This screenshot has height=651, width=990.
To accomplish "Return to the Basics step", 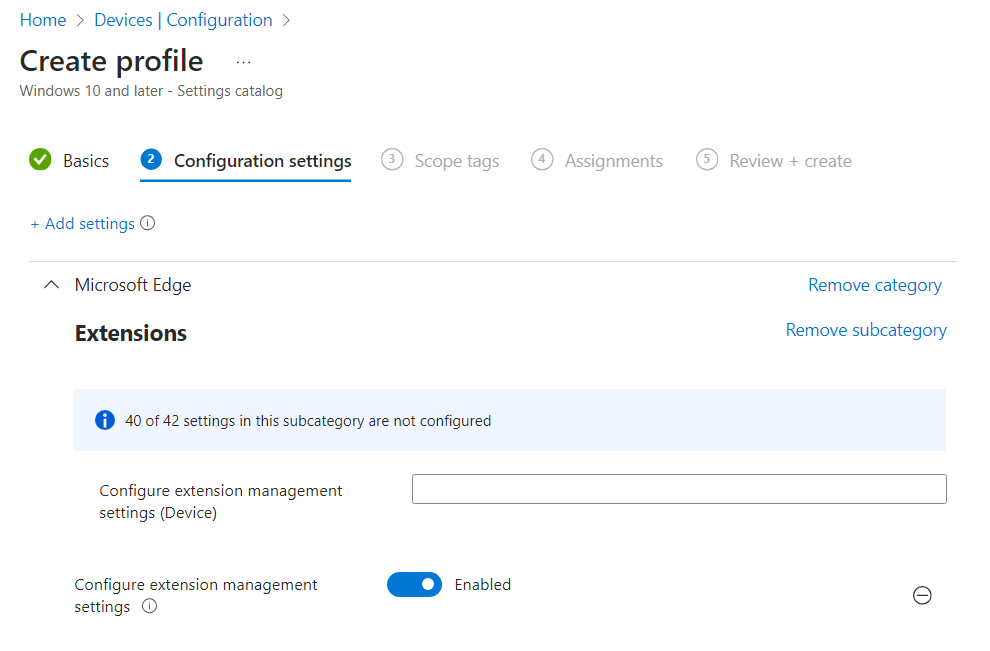I will coord(85,160).
